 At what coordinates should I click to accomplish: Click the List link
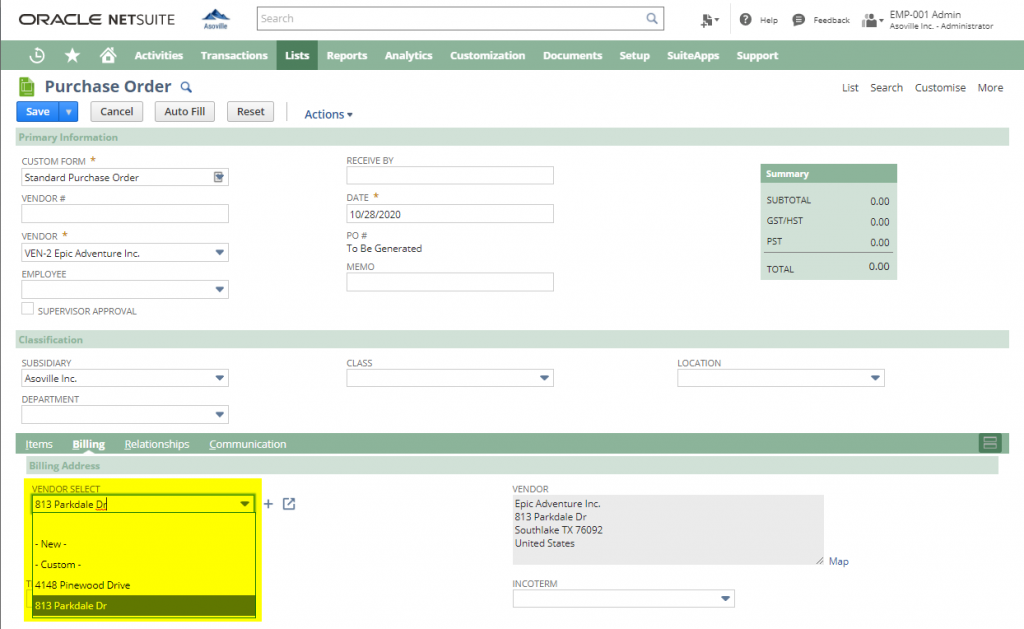point(850,88)
